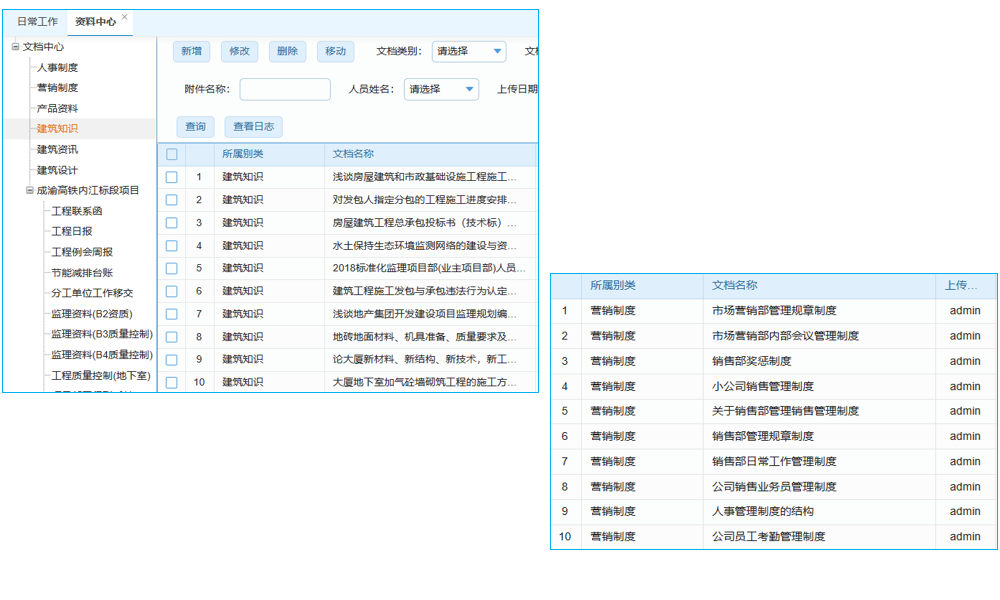Open the 文档类别 dropdown
The image size is (1000, 600).
point(468,51)
